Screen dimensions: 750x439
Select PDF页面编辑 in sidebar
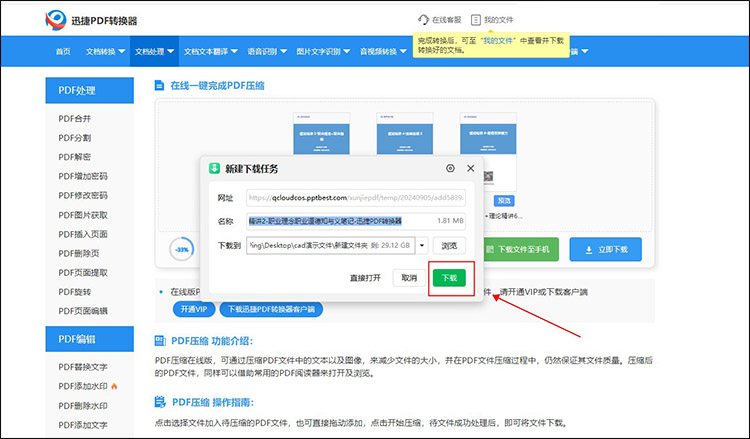[83, 311]
